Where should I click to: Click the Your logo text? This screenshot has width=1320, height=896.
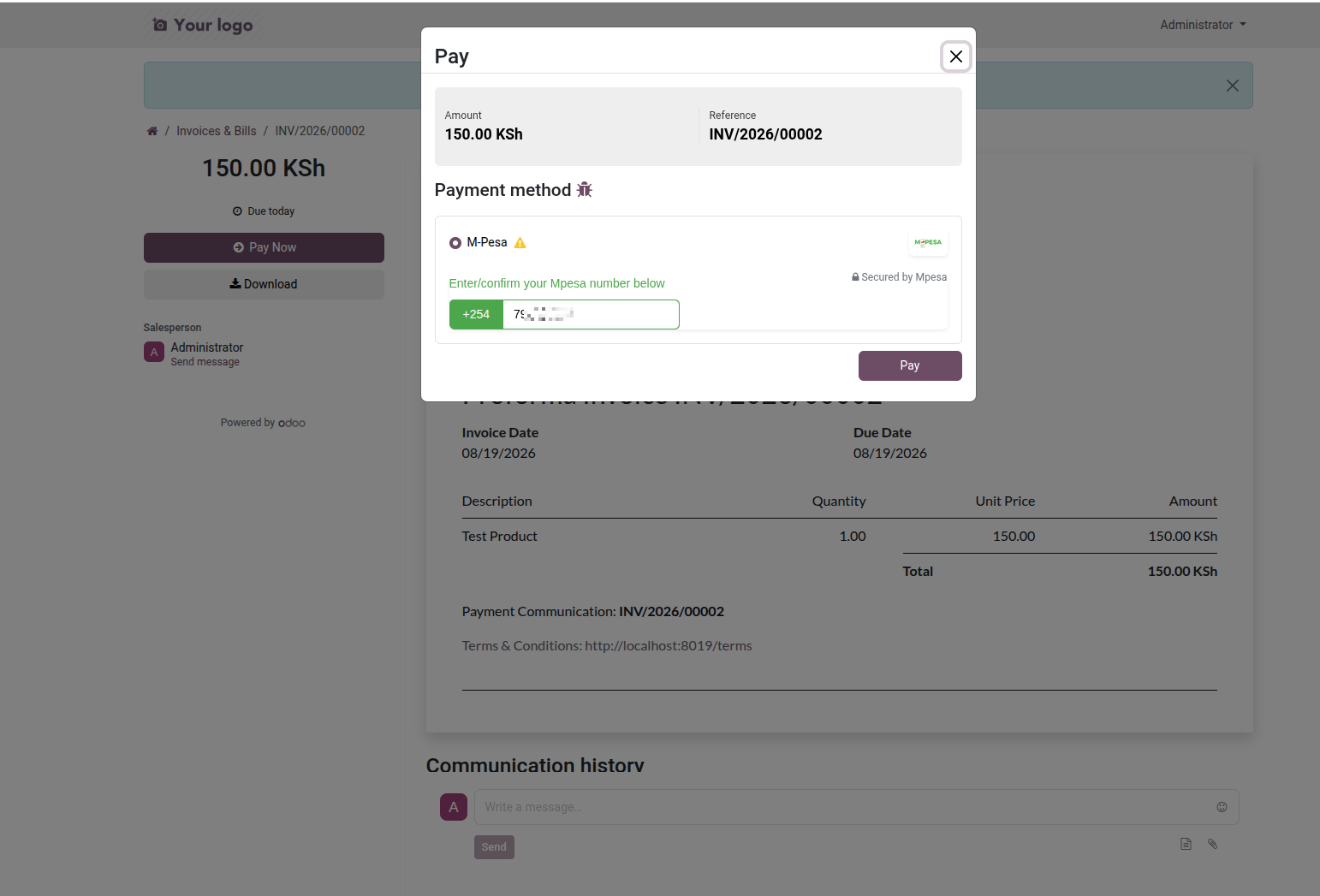[213, 26]
